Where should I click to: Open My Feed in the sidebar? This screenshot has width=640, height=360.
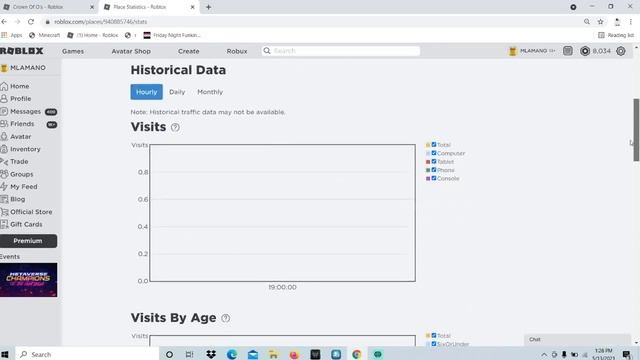pos(19,187)
